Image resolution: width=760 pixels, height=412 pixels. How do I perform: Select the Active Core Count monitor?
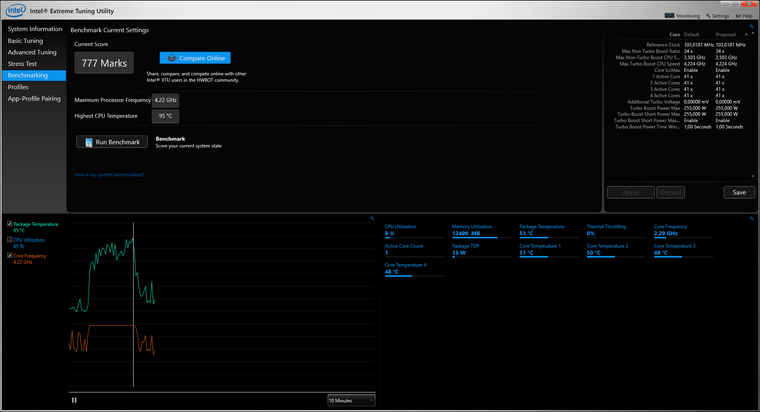(x=414, y=250)
